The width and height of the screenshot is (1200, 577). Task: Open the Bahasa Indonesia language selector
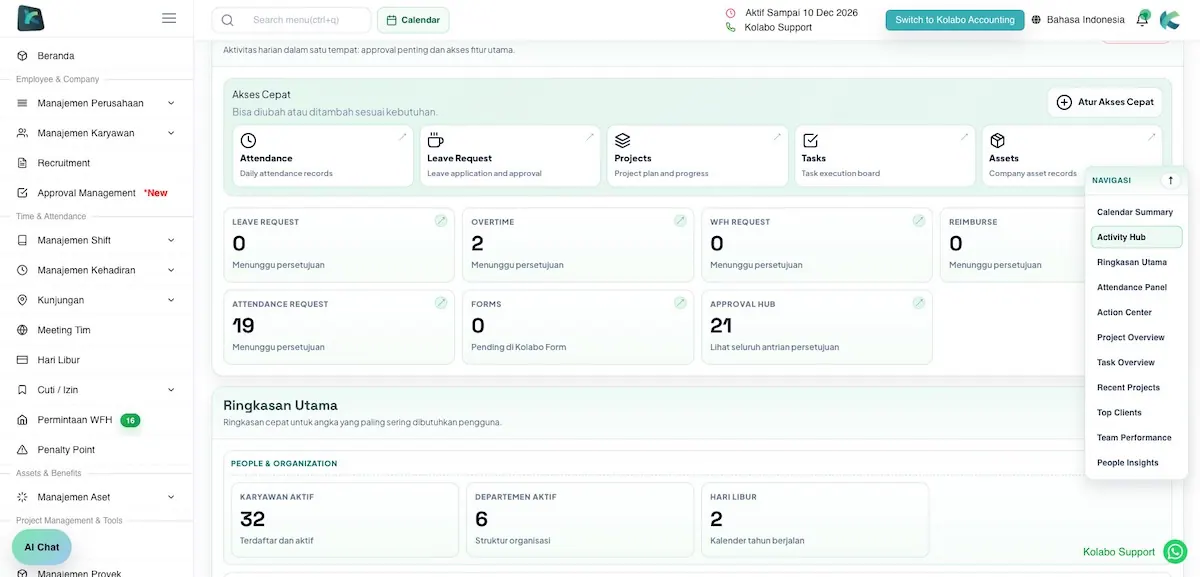[1077, 20]
